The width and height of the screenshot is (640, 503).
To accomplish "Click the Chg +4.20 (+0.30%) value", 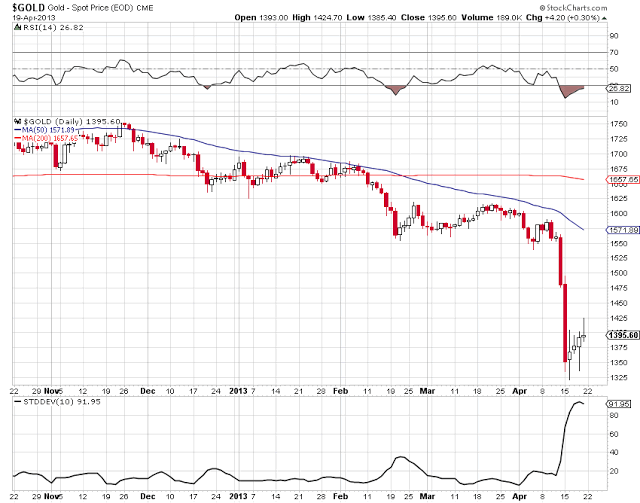I will 563,18.
